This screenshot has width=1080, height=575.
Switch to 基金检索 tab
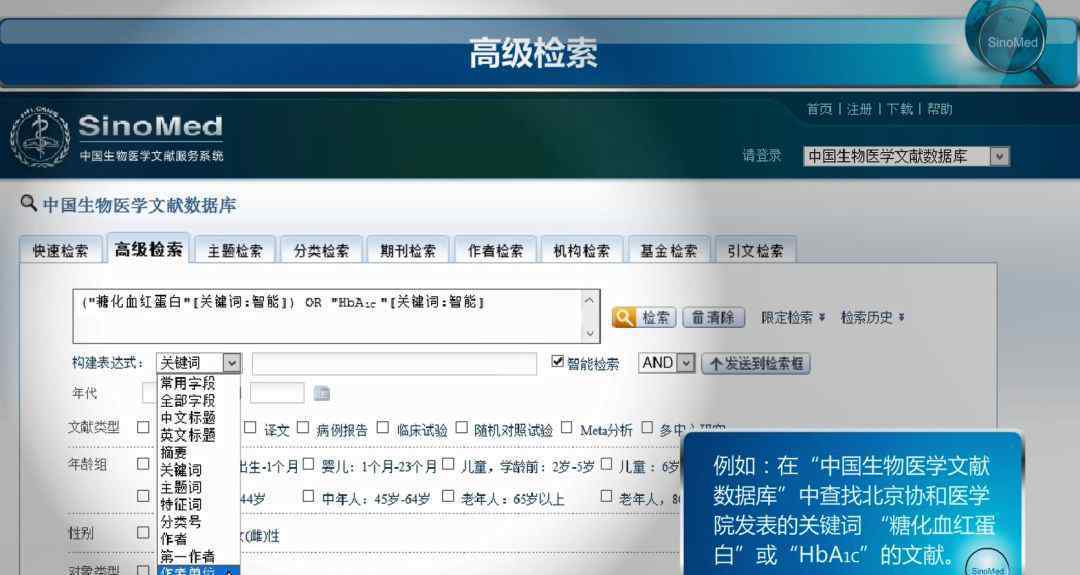[668, 251]
